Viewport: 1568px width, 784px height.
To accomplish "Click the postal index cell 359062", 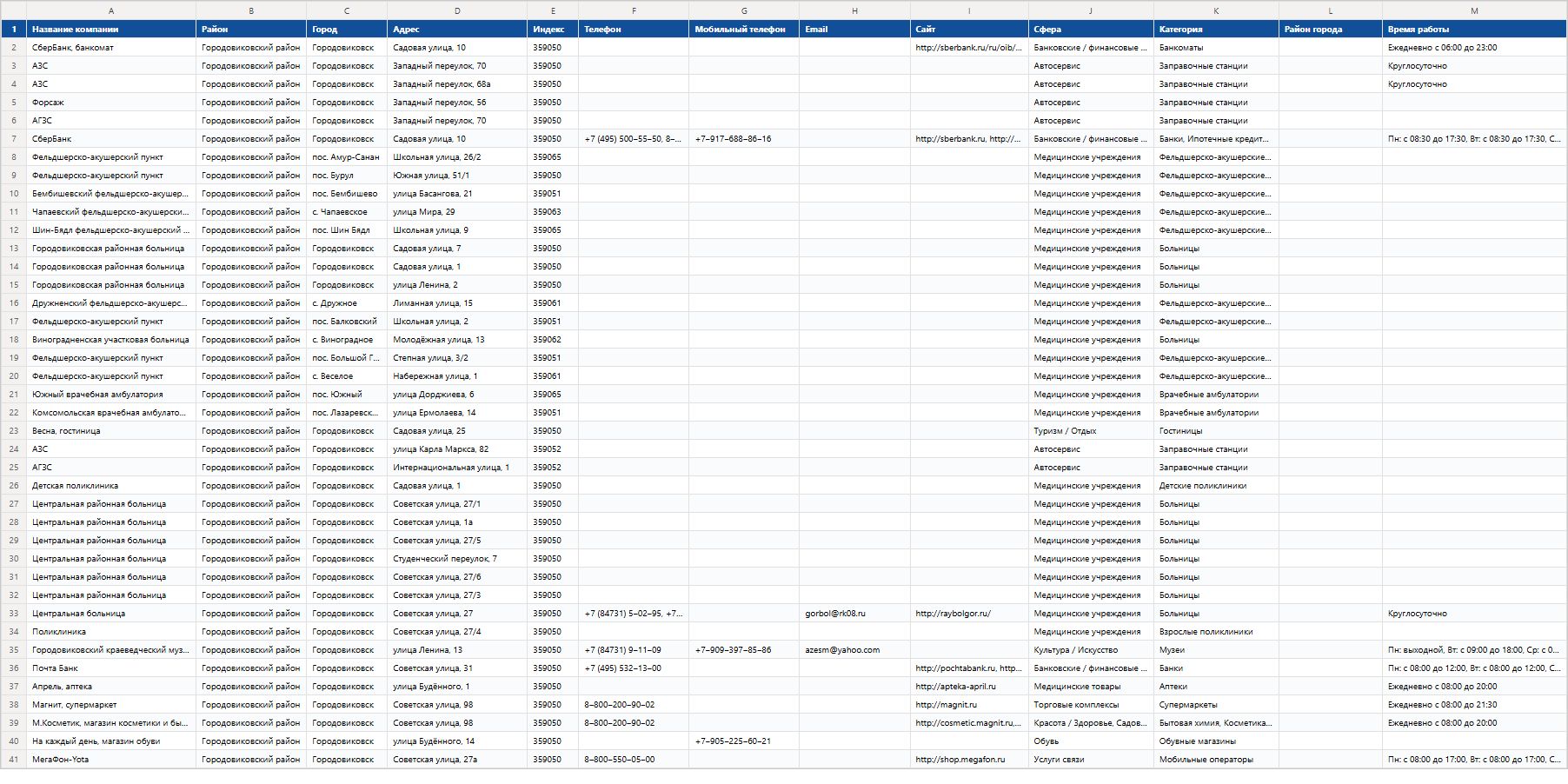I will pos(553,340).
